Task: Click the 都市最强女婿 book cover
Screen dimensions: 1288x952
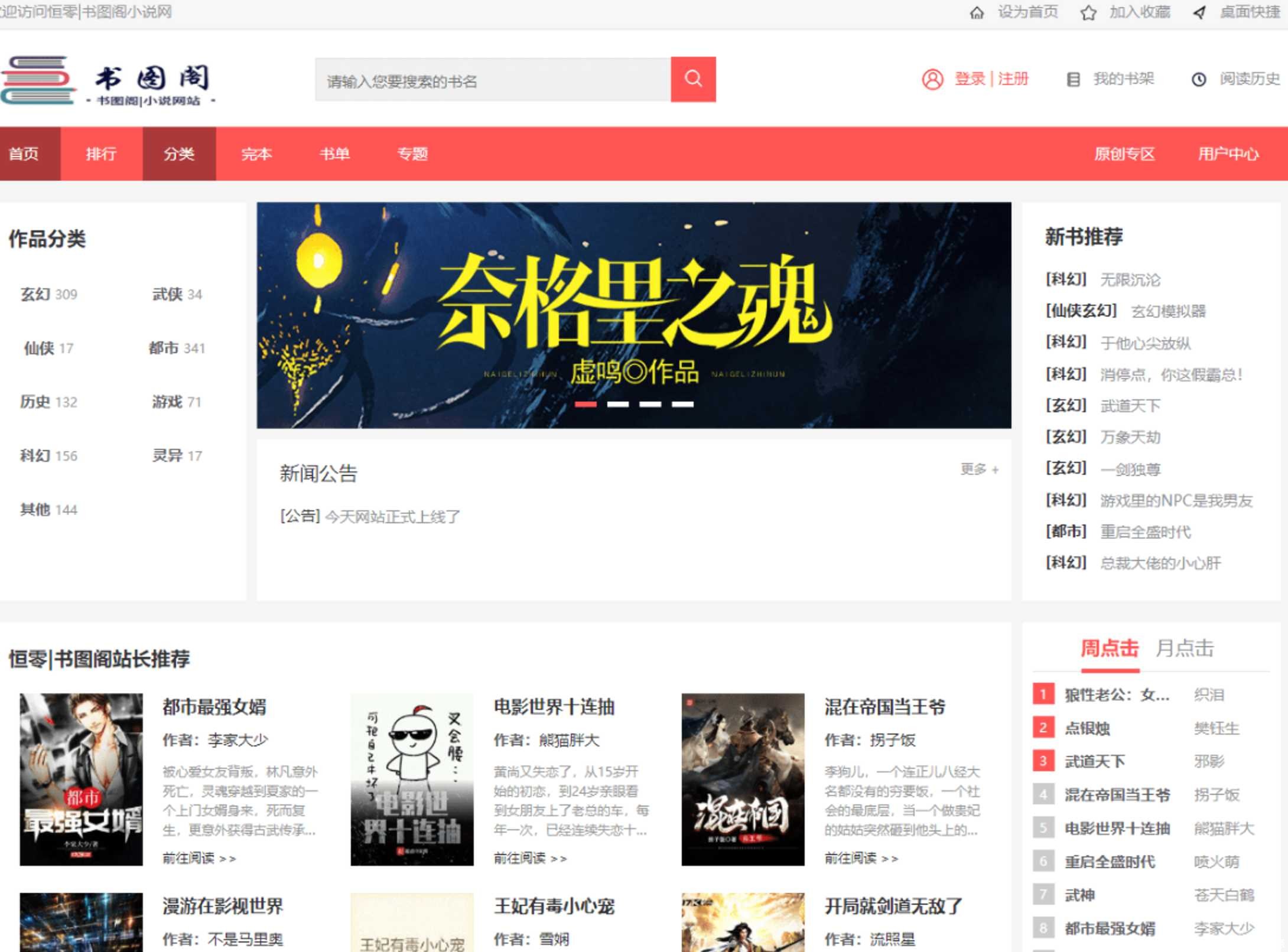Action: coord(81,780)
